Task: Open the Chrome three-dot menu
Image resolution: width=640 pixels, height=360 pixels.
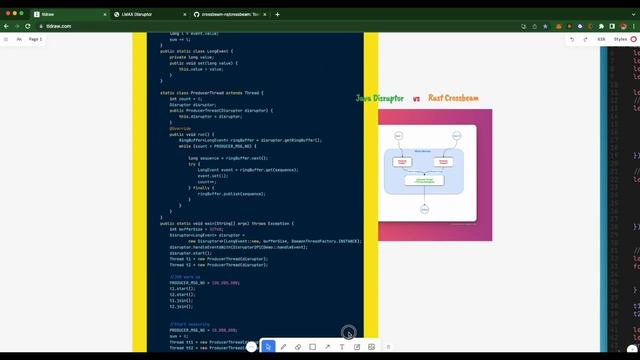Action: (634, 26)
